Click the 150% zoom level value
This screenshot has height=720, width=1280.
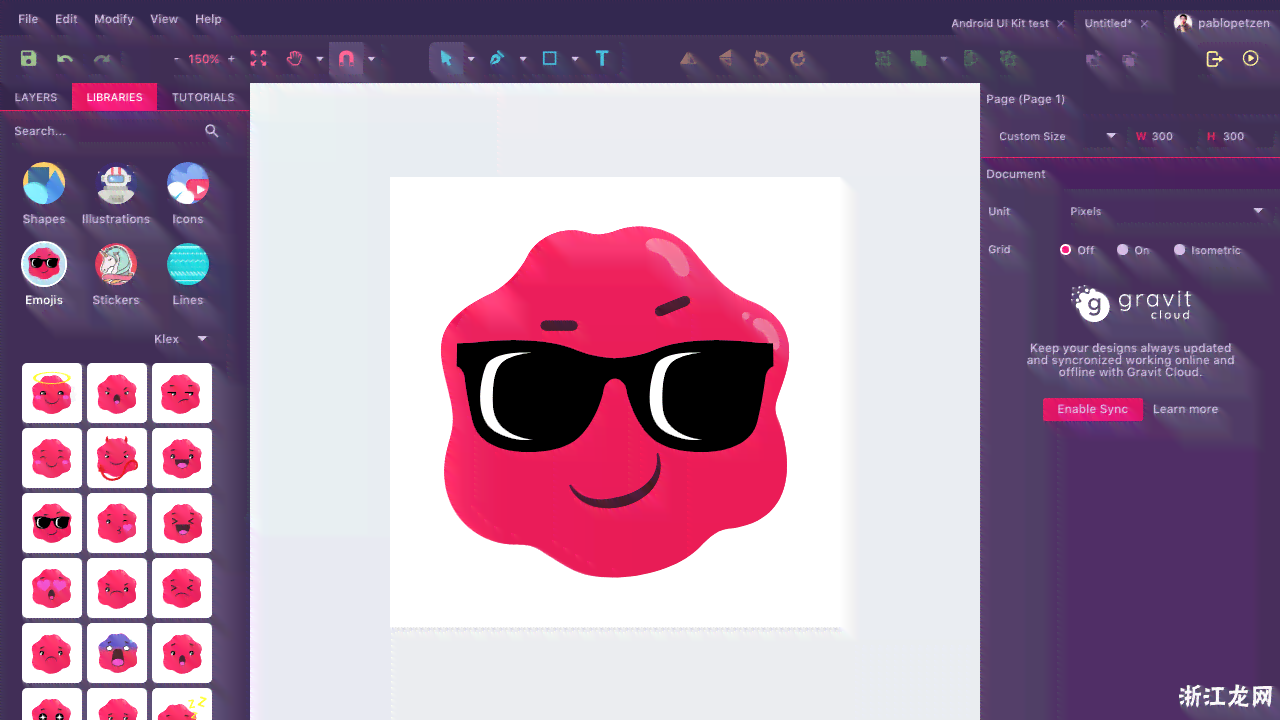(x=204, y=59)
